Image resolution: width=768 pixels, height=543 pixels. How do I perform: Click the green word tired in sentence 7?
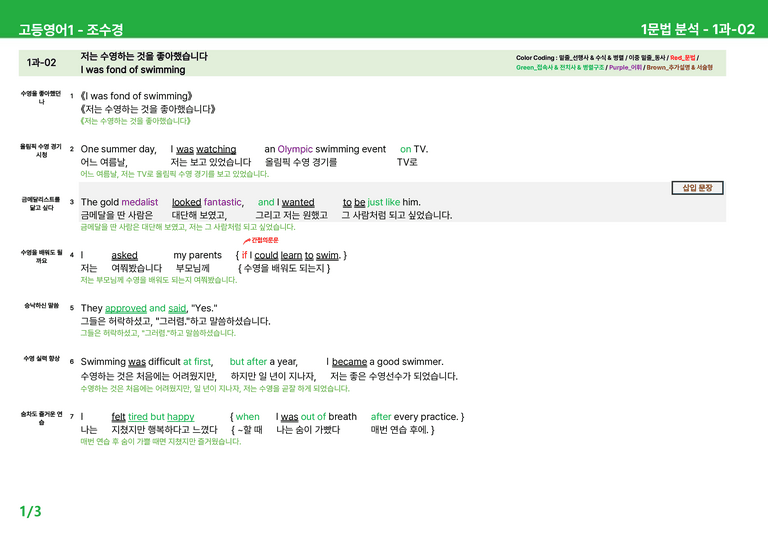pos(138,417)
